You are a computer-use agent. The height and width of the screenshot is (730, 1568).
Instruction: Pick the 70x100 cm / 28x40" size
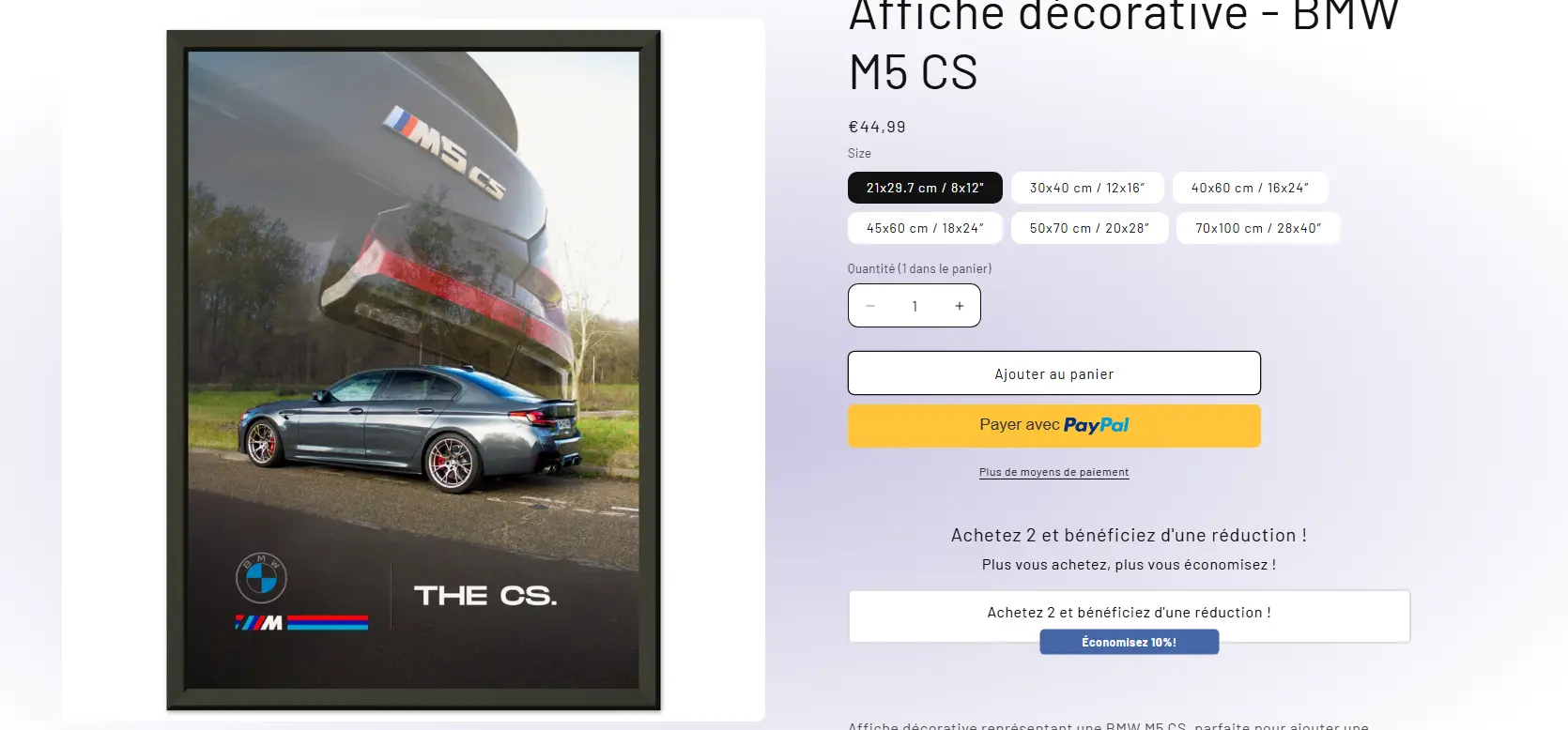tap(1258, 228)
